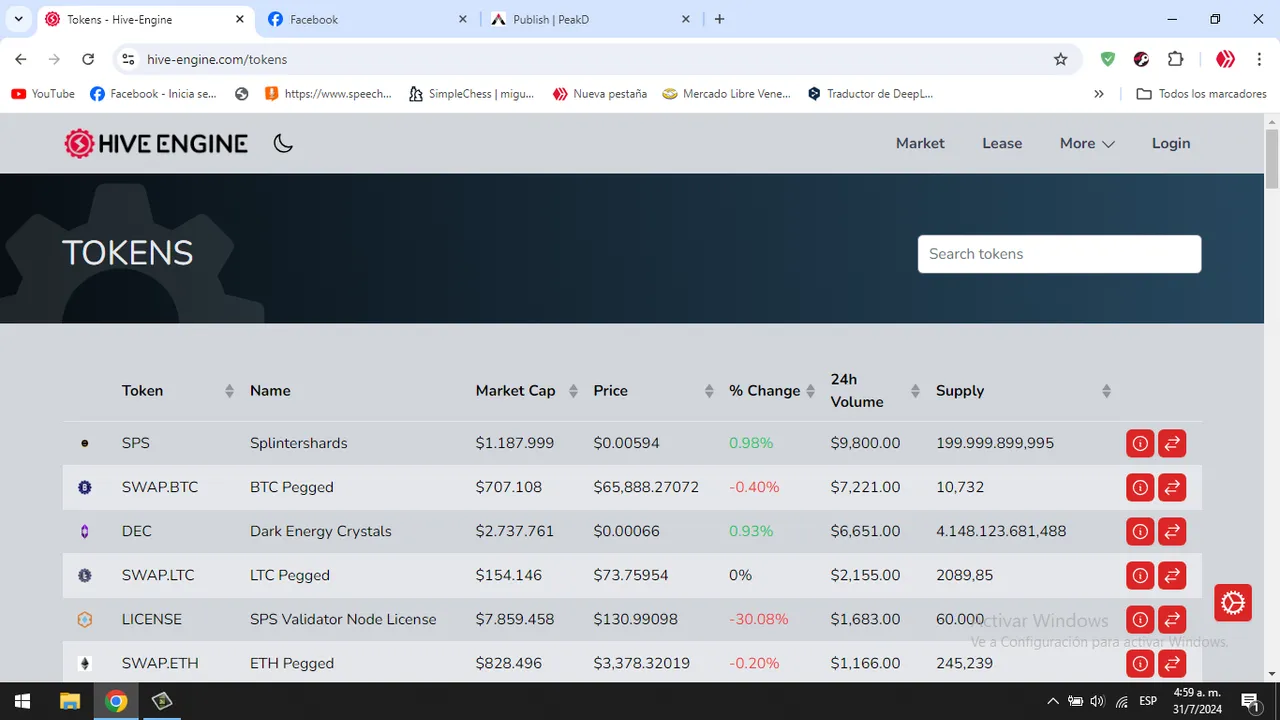Click the Splintershards name cell
This screenshot has height=720, width=1280.
[x=299, y=443]
